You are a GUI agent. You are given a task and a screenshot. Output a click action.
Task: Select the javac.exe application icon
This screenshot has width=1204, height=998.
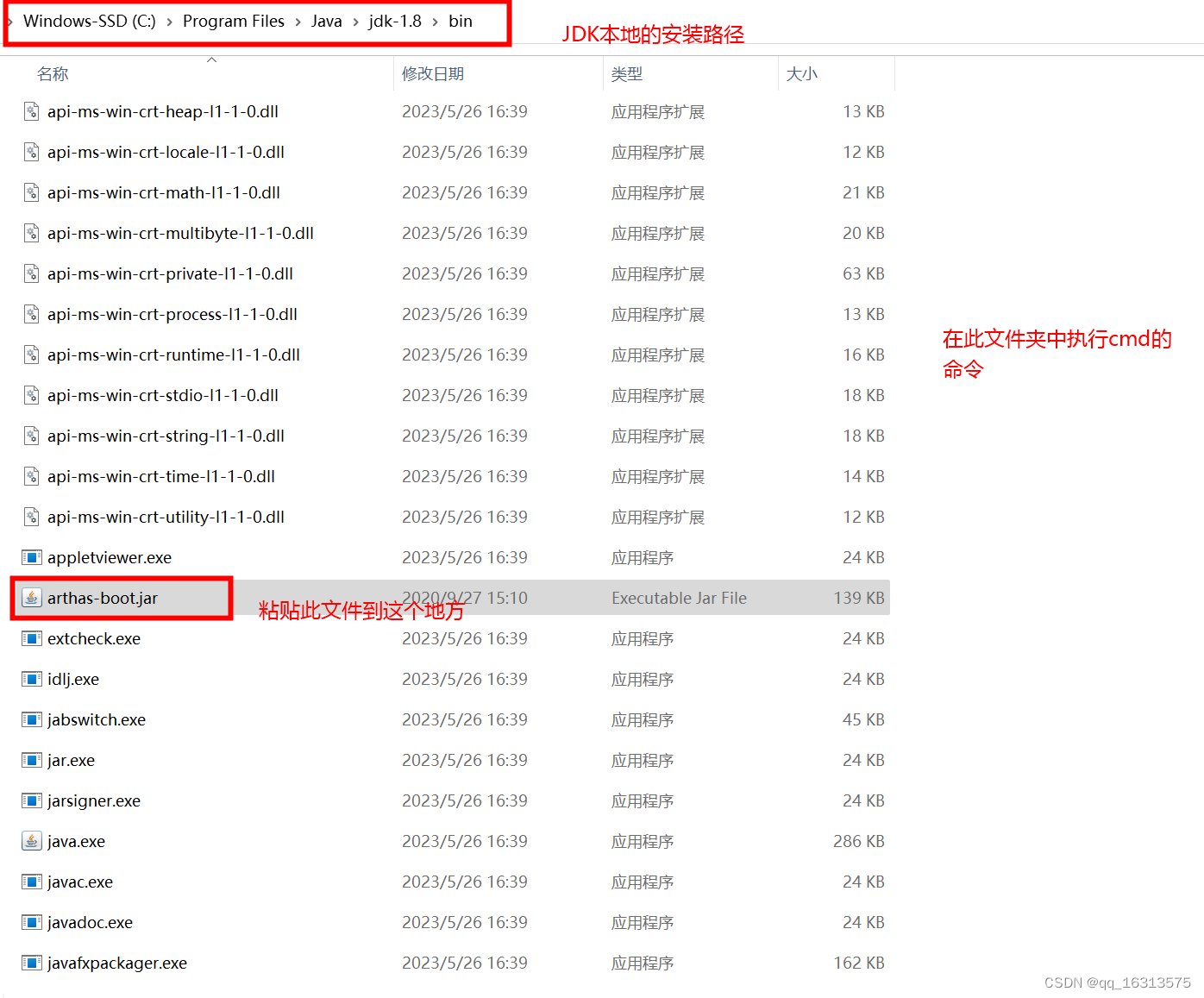click(31, 882)
